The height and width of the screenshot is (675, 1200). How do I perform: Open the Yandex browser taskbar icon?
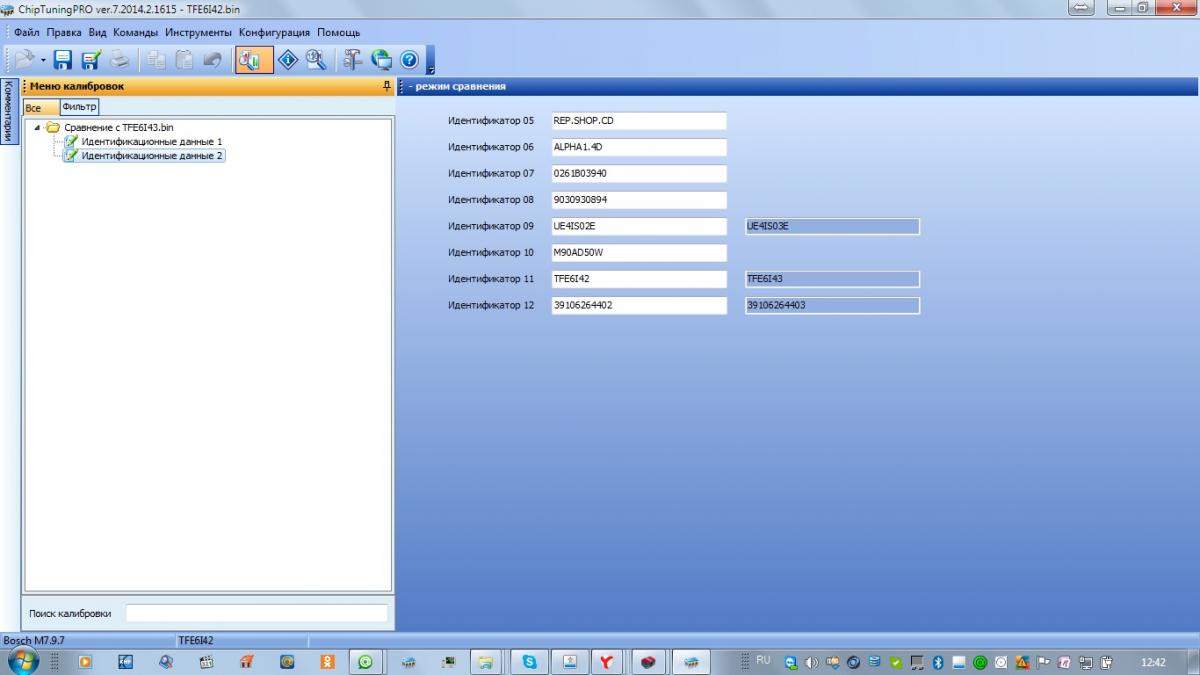coord(606,662)
